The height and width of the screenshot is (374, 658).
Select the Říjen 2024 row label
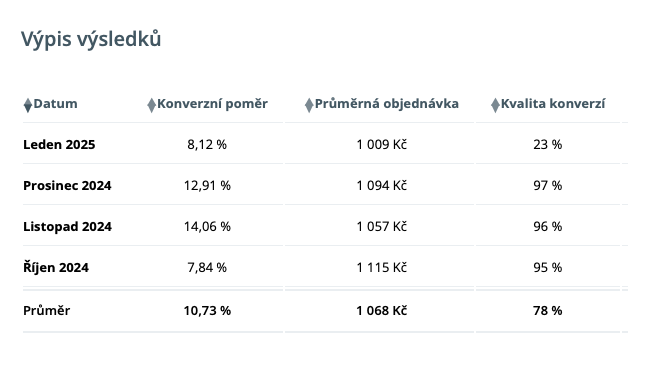pyautogui.click(x=56, y=267)
